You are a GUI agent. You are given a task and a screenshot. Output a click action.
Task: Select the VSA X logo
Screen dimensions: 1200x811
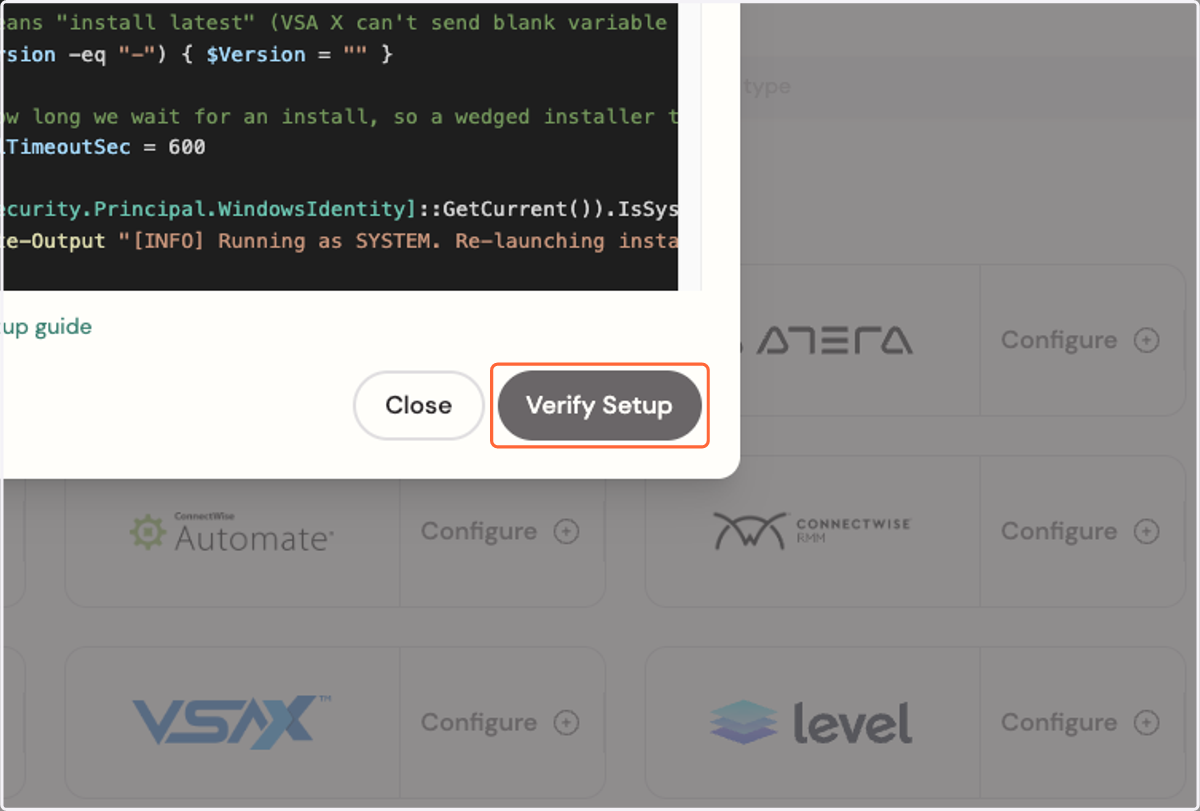pyautogui.click(x=232, y=722)
